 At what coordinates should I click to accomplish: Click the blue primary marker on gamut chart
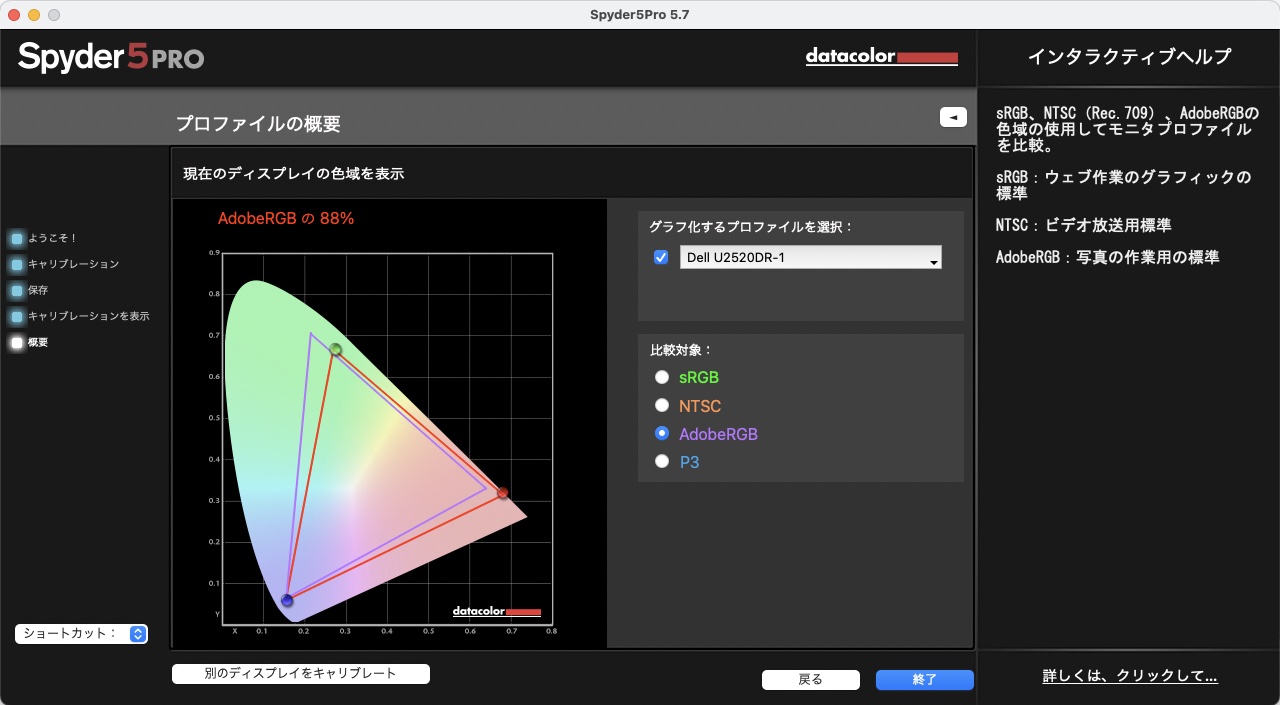point(287,600)
